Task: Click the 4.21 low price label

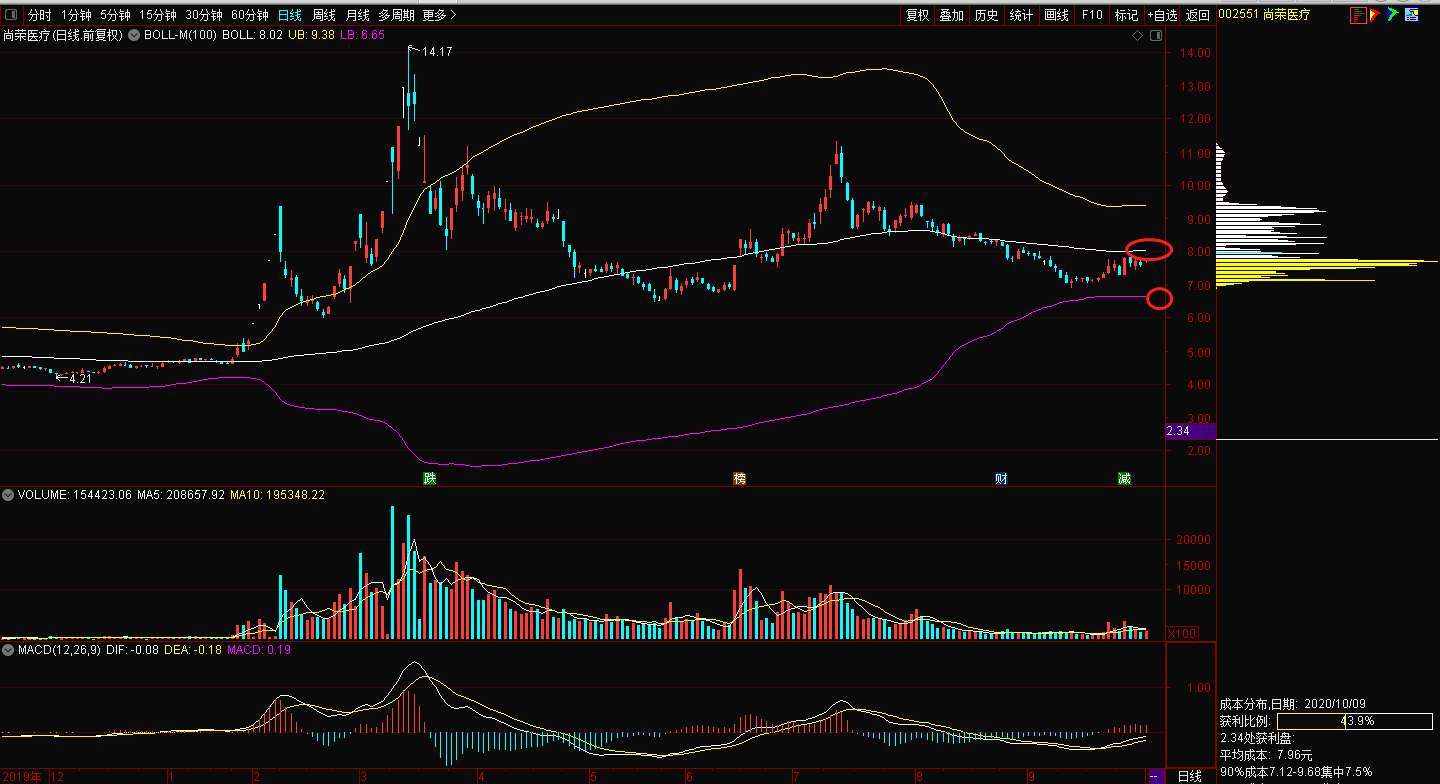Action: click(x=80, y=378)
